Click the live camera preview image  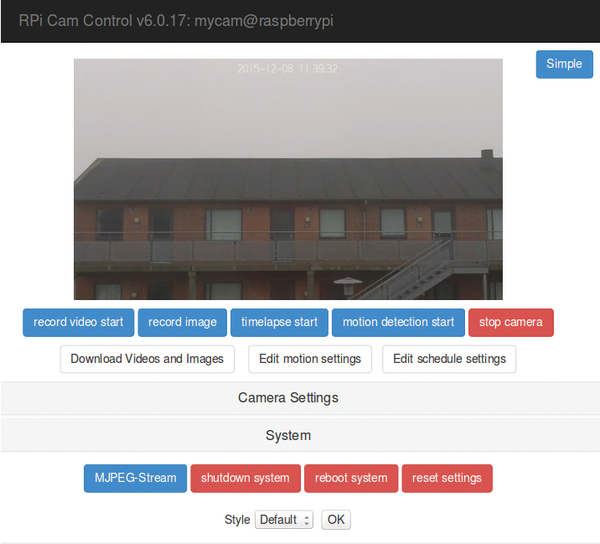click(288, 179)
